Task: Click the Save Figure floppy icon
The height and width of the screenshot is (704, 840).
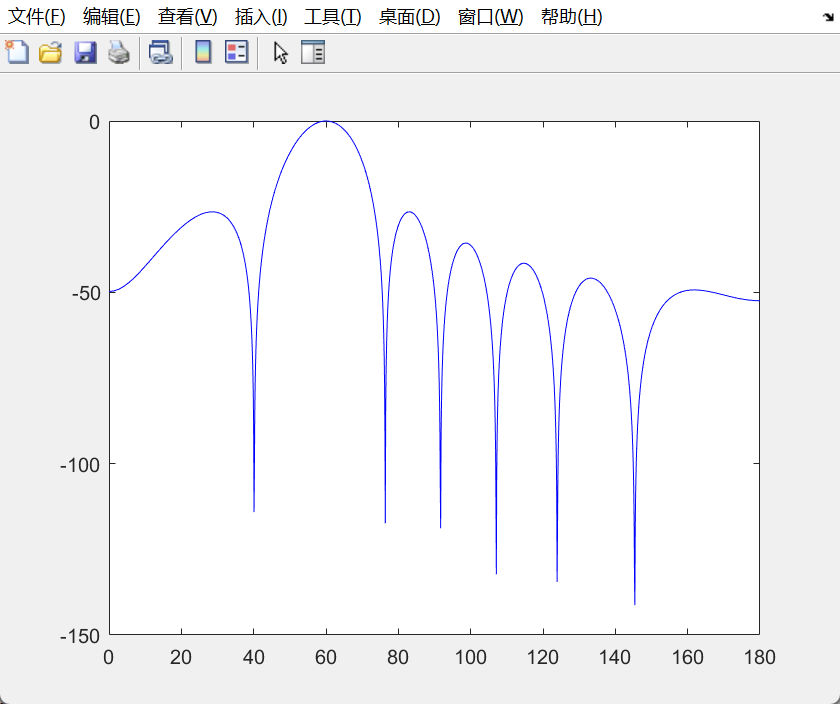Action: (x=85, y=53)
